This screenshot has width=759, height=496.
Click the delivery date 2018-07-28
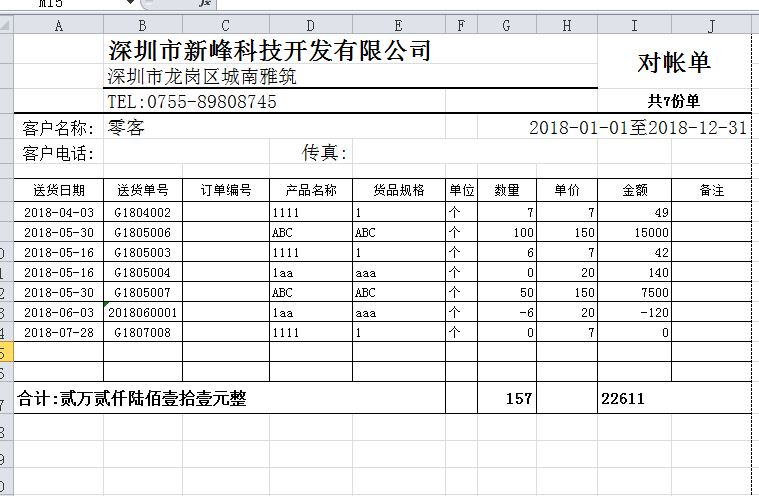coord(59,332)
